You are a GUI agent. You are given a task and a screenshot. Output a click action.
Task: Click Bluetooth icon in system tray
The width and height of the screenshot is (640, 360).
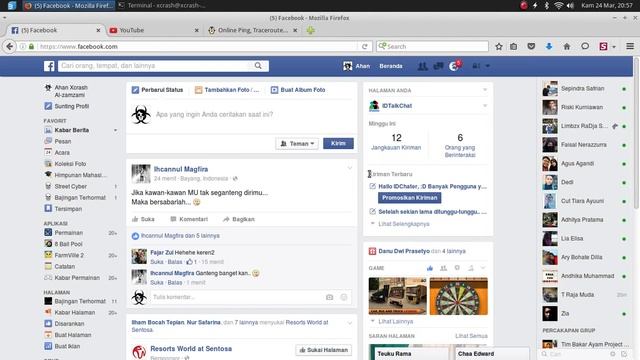pos(547,5)
